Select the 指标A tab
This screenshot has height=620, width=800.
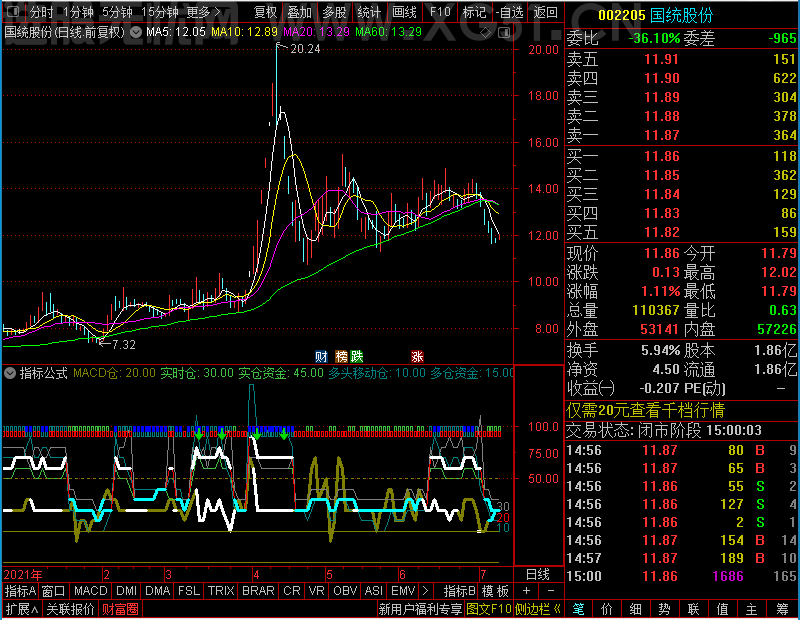pos(20,590)
